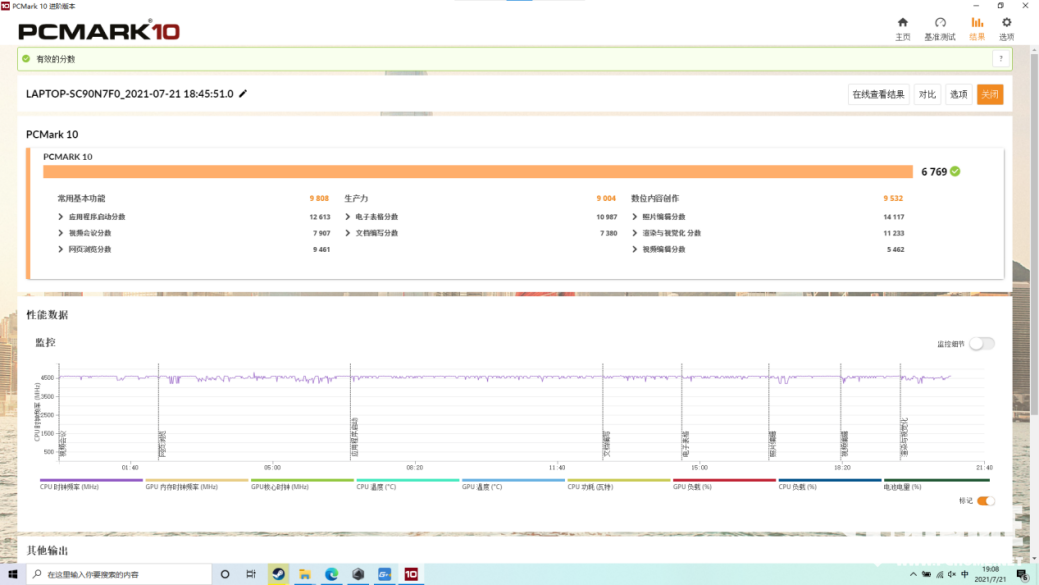Image resolution: width=1039 pixels, height=585 pixels.
Task: Click 在线查看结果 button
Action: (878, 94)
